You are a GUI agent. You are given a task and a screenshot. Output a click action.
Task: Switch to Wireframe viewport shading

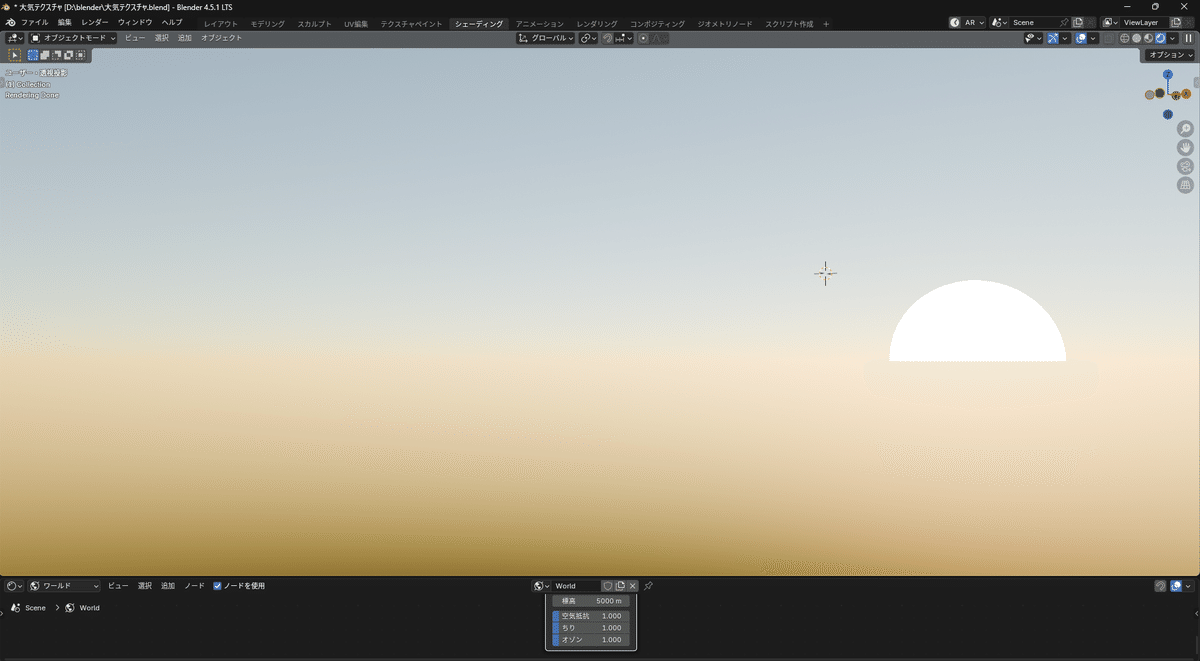[1124, 38]
